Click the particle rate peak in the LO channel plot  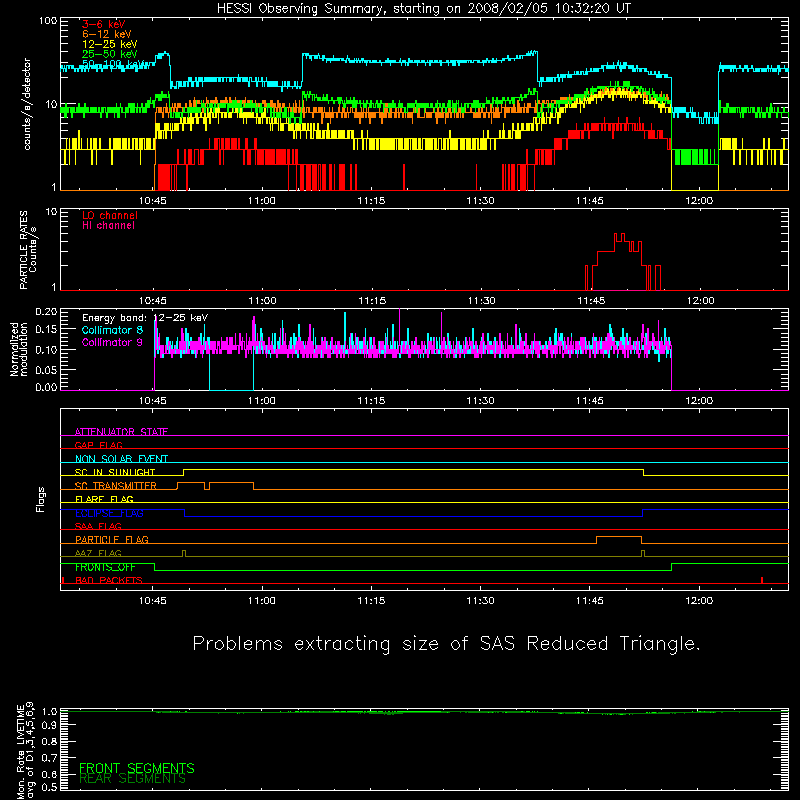pos(619,237)
